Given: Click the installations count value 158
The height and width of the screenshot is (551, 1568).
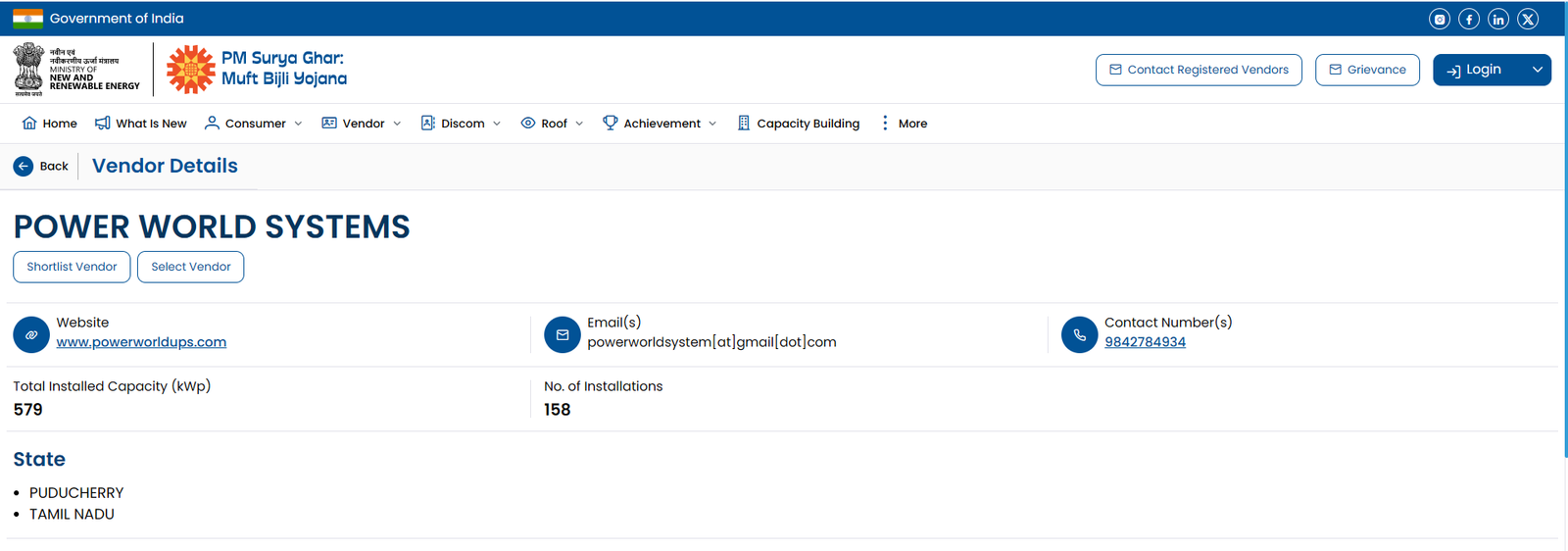Looking at the screenshot, I should 557,410.
